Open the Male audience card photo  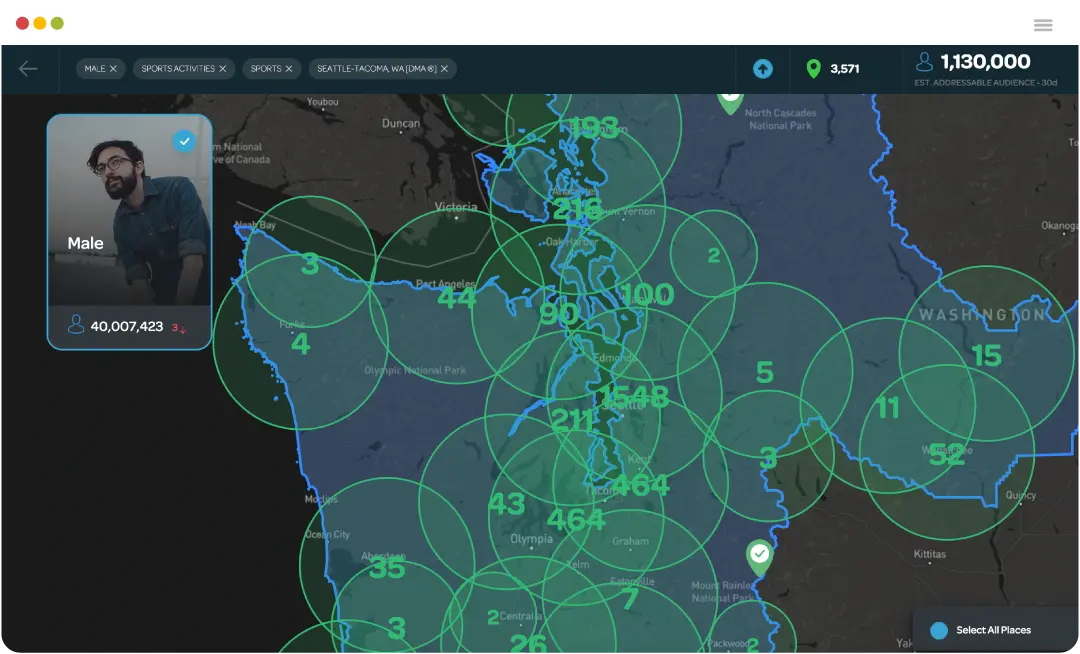tap(129, 210)
